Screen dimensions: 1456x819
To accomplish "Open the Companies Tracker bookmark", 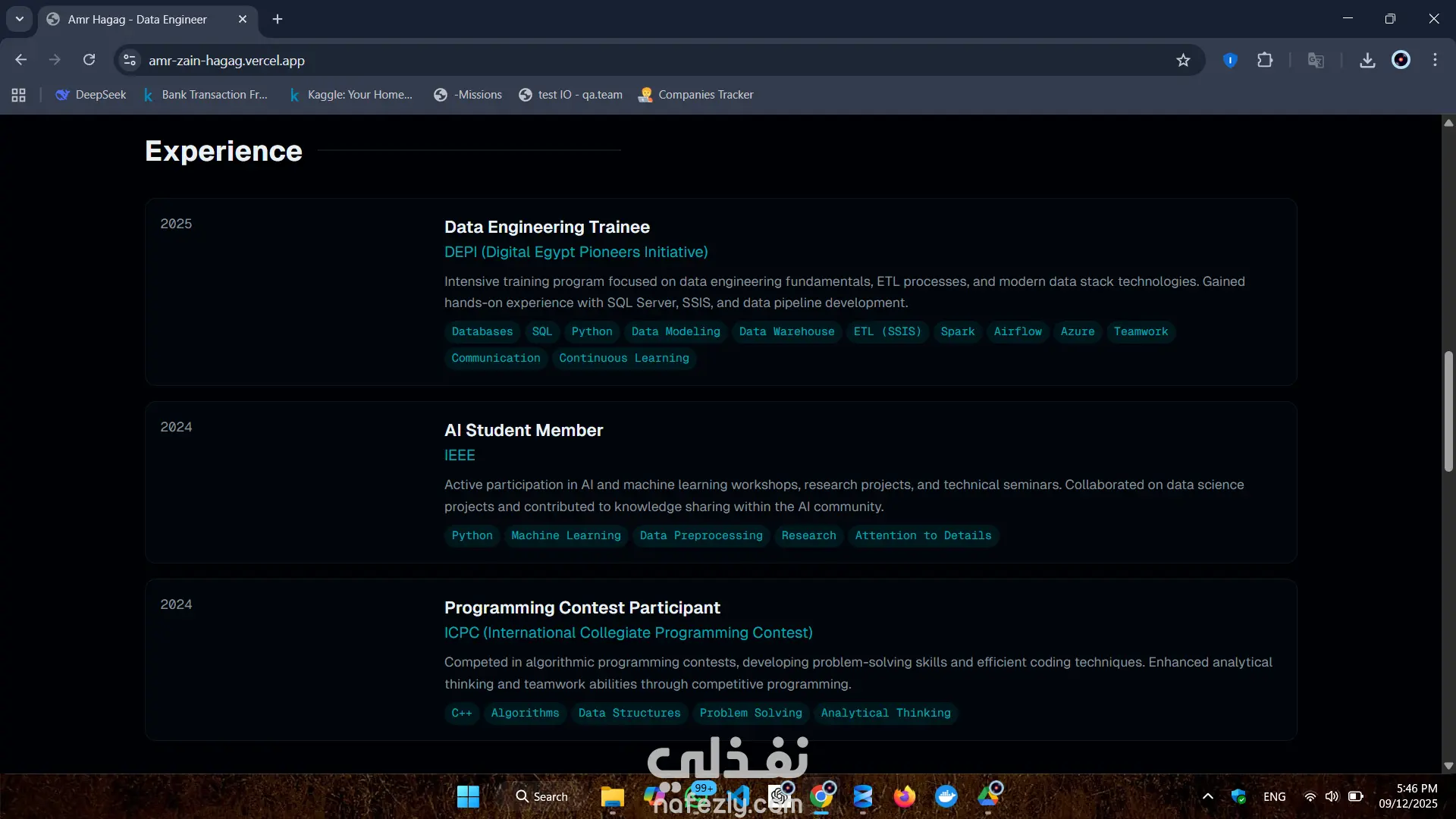I will 696,95.
